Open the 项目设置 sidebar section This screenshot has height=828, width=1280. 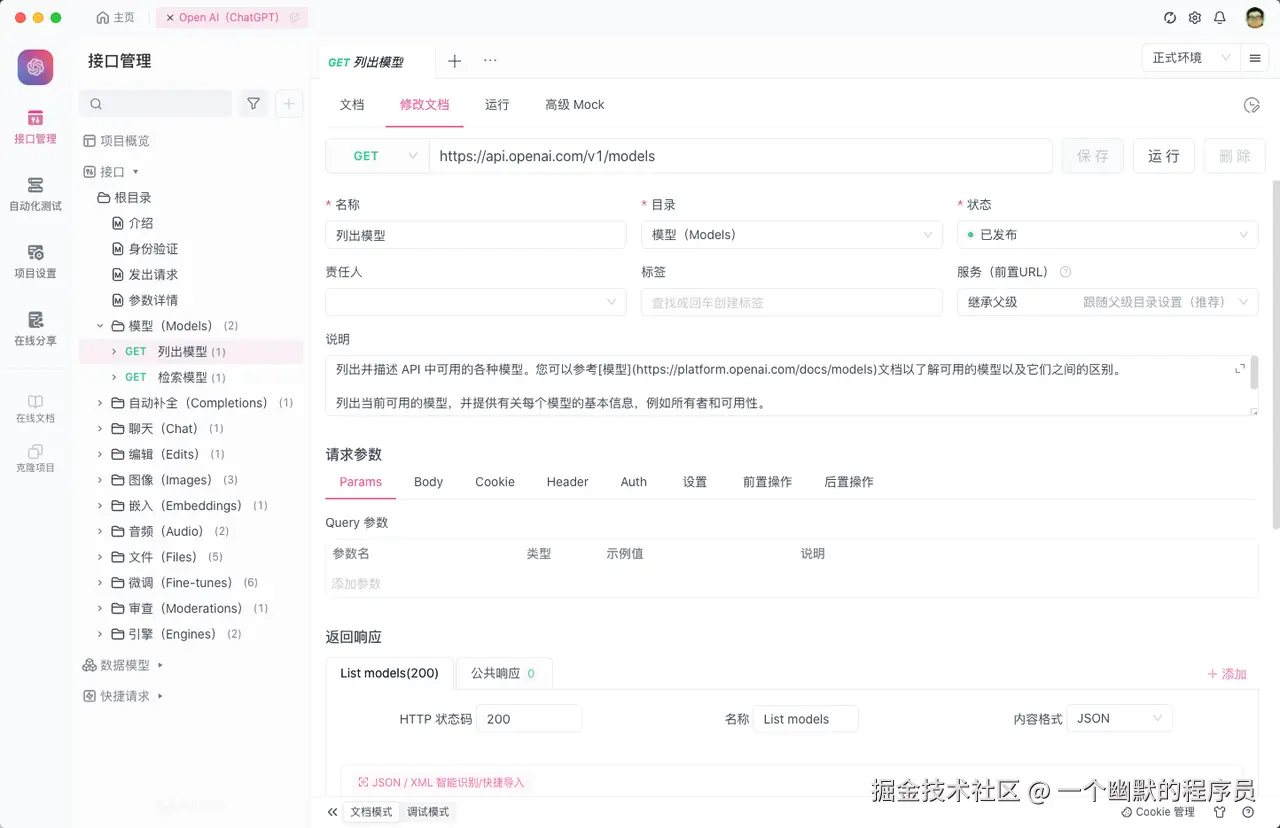click(35, 261)
